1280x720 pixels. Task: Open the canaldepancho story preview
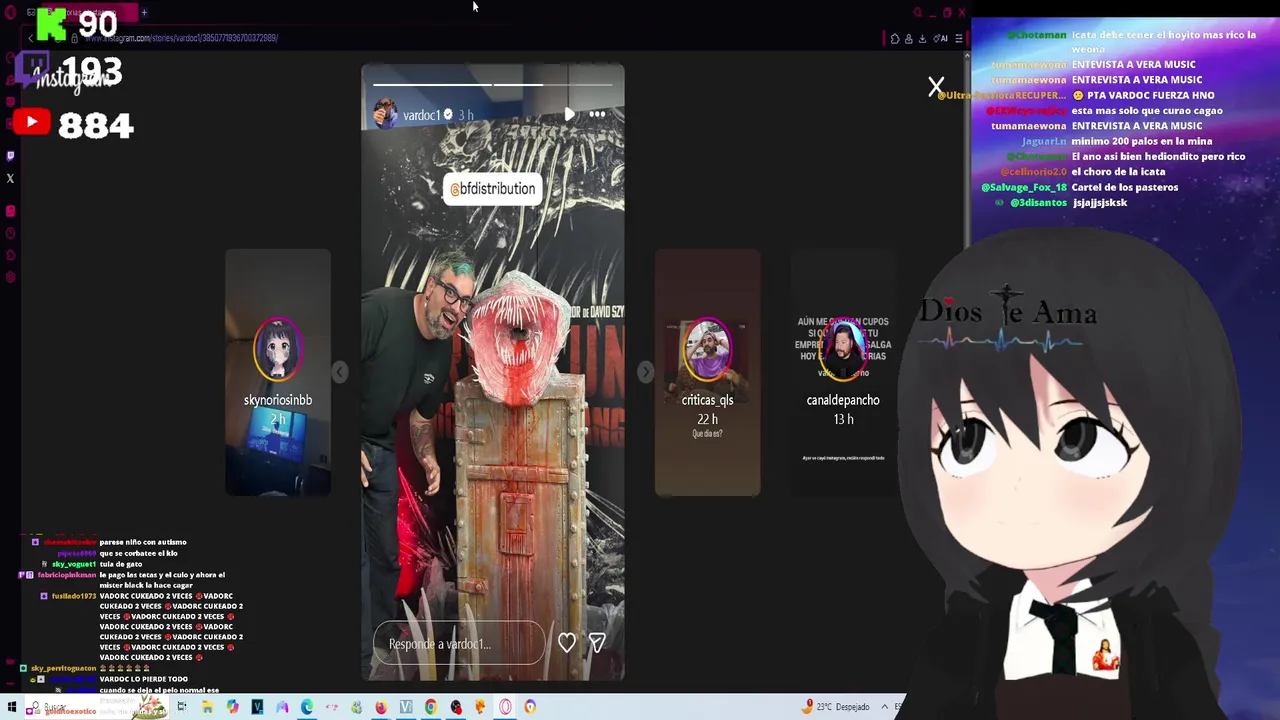tap(843, 372)
